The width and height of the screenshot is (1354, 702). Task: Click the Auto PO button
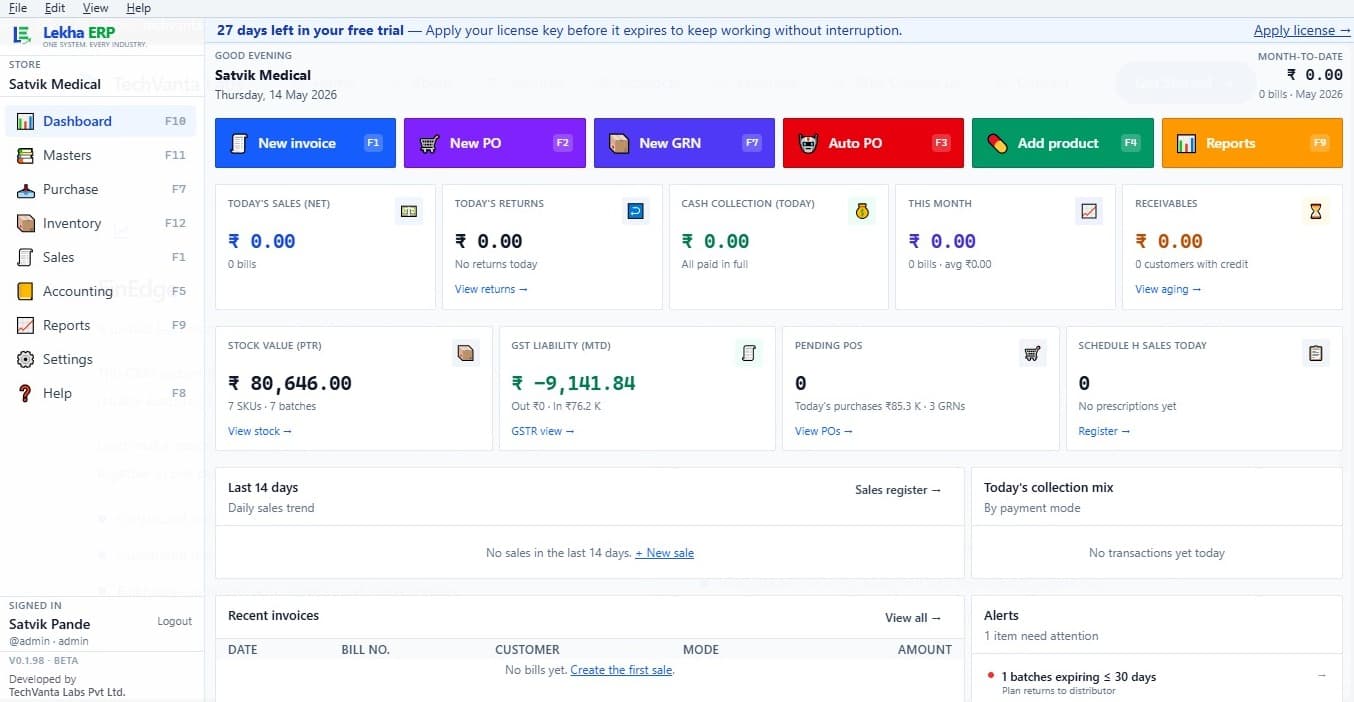click(873, 143)
